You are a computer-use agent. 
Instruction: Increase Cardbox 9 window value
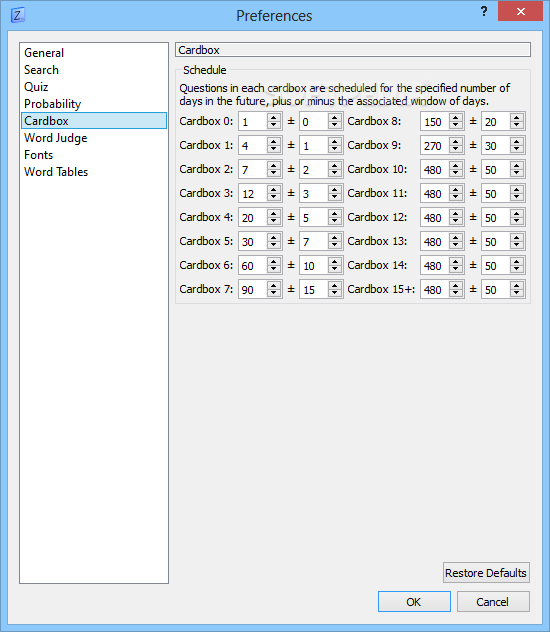[517, 141]
